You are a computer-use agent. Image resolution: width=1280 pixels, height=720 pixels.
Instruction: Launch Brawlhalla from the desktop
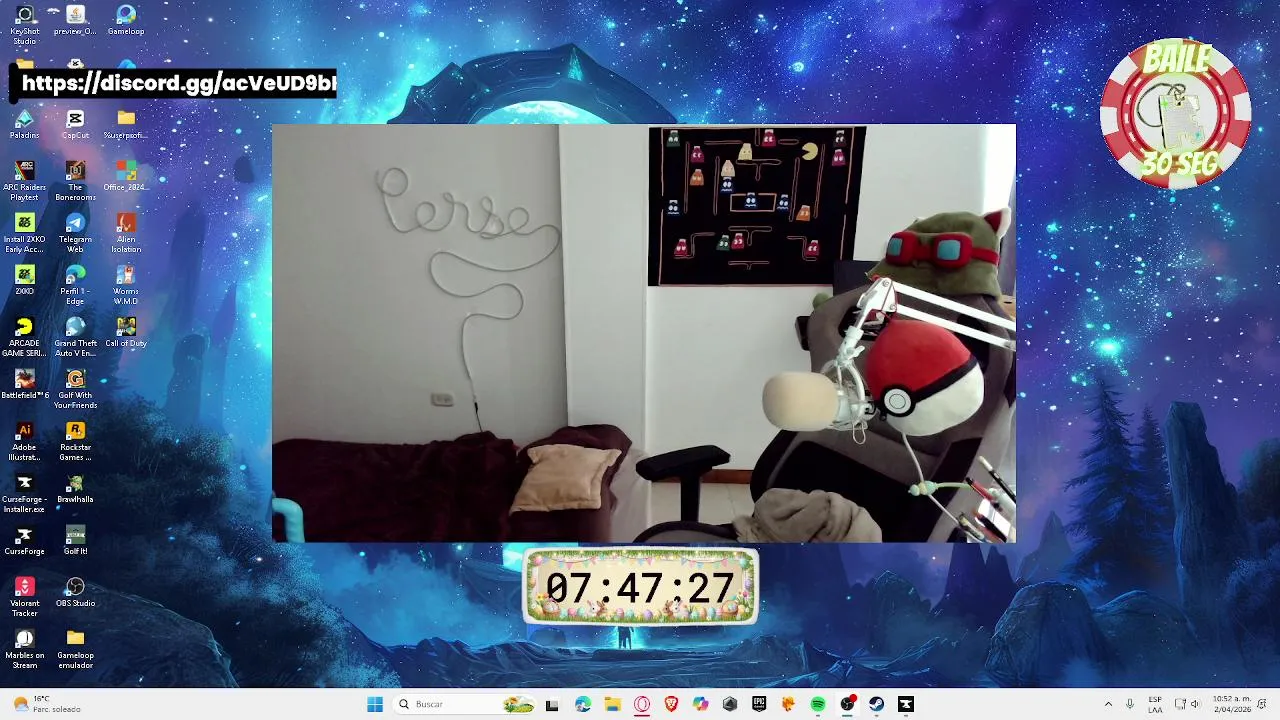(75, 488)
